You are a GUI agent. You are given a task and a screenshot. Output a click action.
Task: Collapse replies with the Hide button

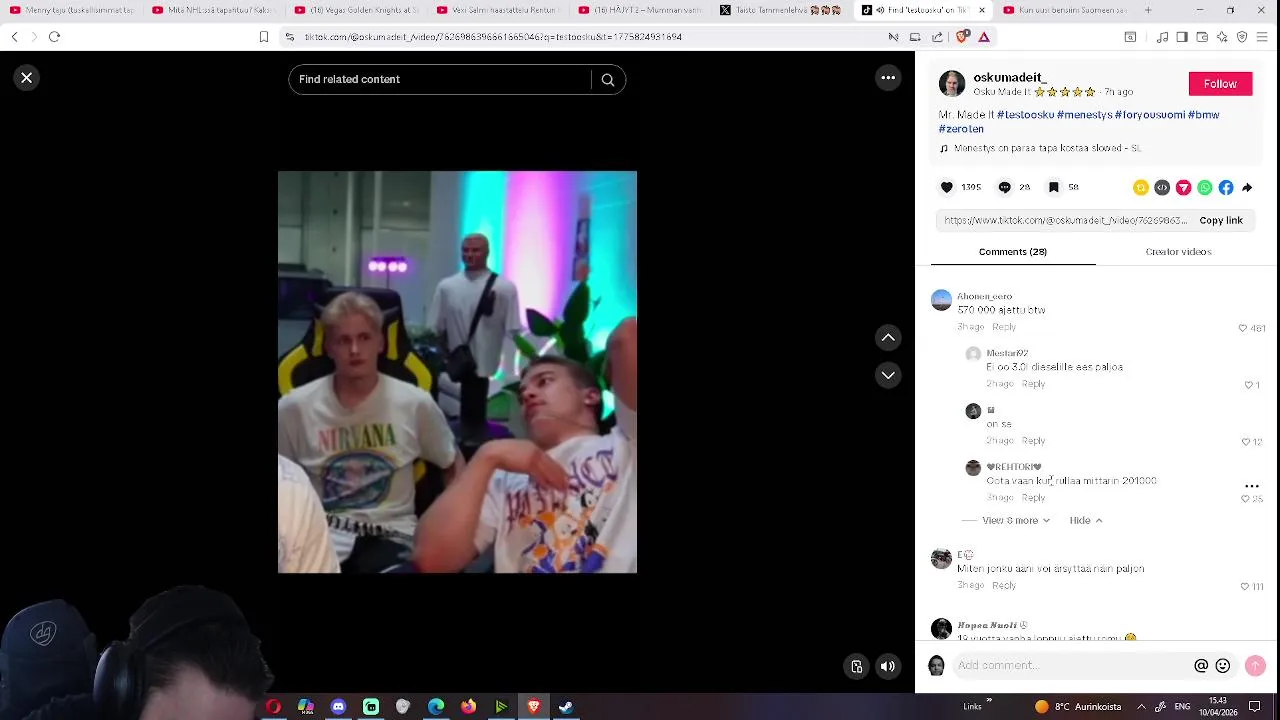(1085, 520)
